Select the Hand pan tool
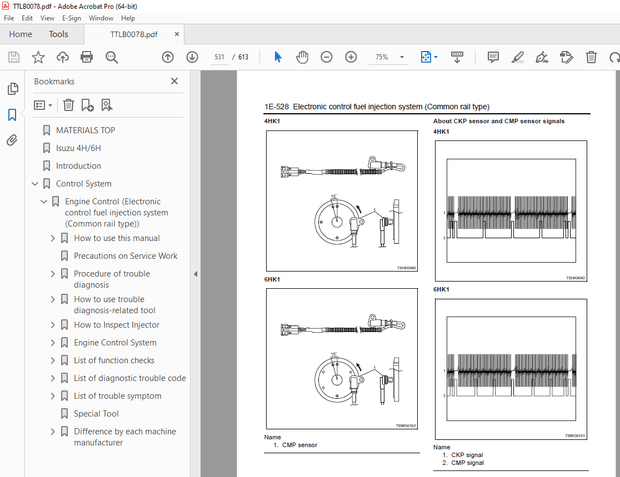This screenshot has width=620, height=477. pyautogui.click(x=303, y=57)
